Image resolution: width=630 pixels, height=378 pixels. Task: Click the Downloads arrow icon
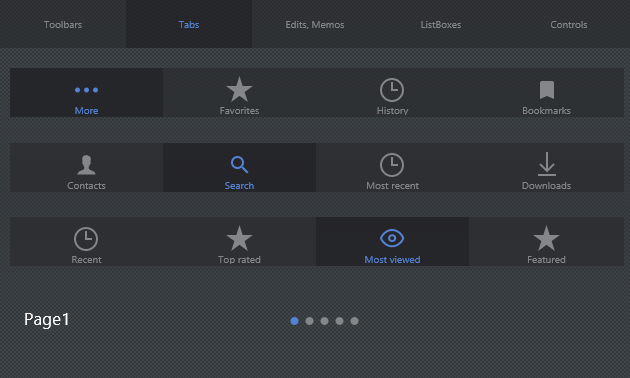click(546, 164)
